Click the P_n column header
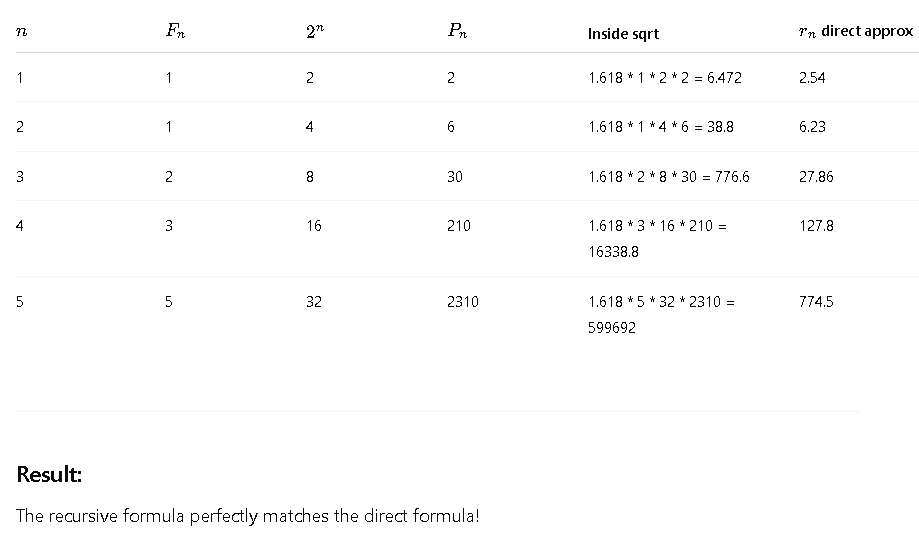Viewport: 919px width, 536px height. coord(457,30)
